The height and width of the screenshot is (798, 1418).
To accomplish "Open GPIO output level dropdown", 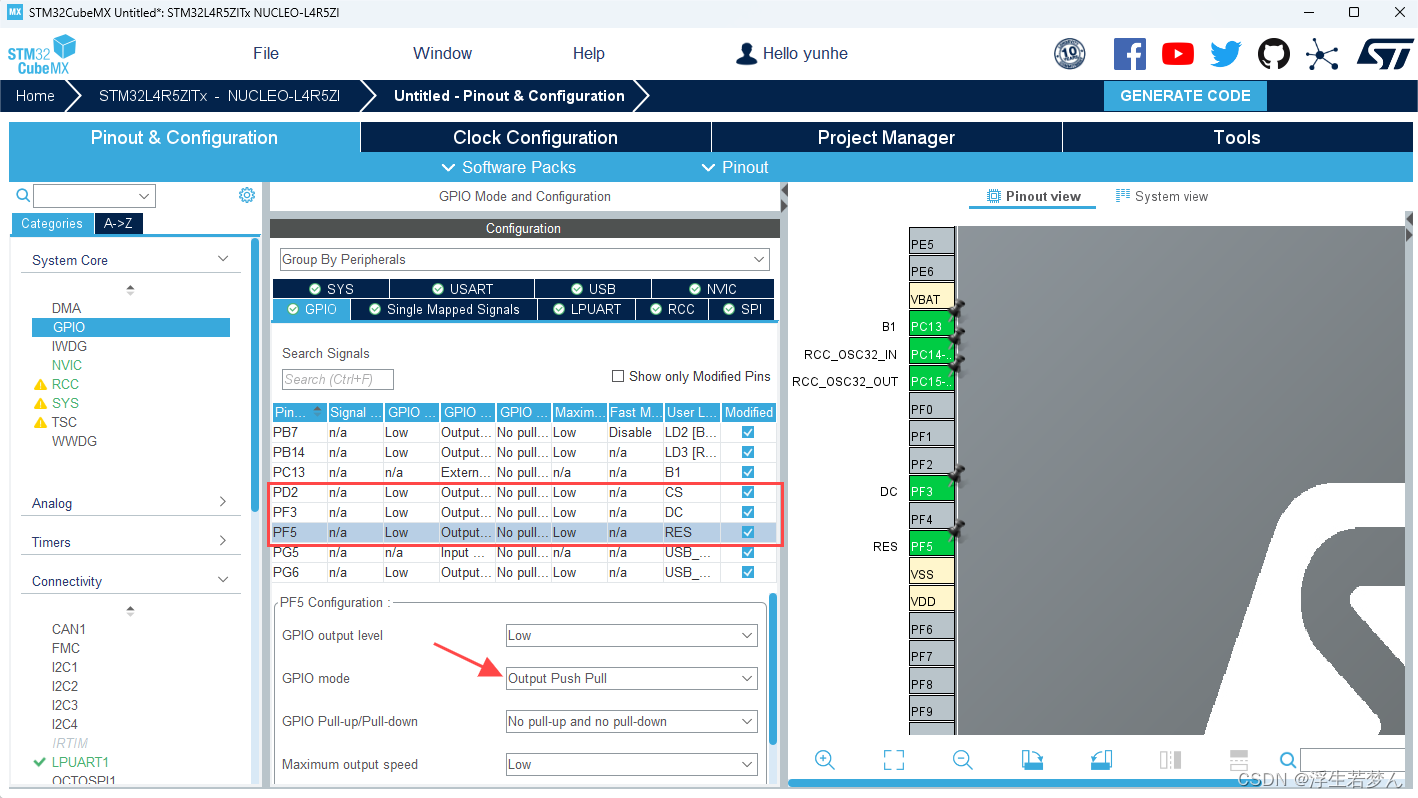I will click(632, 635).
